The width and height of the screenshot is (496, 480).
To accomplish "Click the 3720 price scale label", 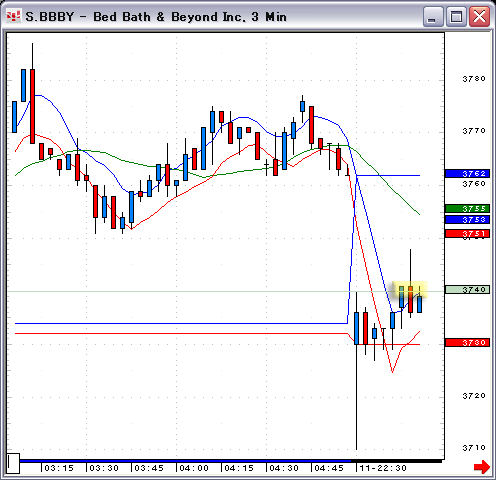I will point(474,396).
